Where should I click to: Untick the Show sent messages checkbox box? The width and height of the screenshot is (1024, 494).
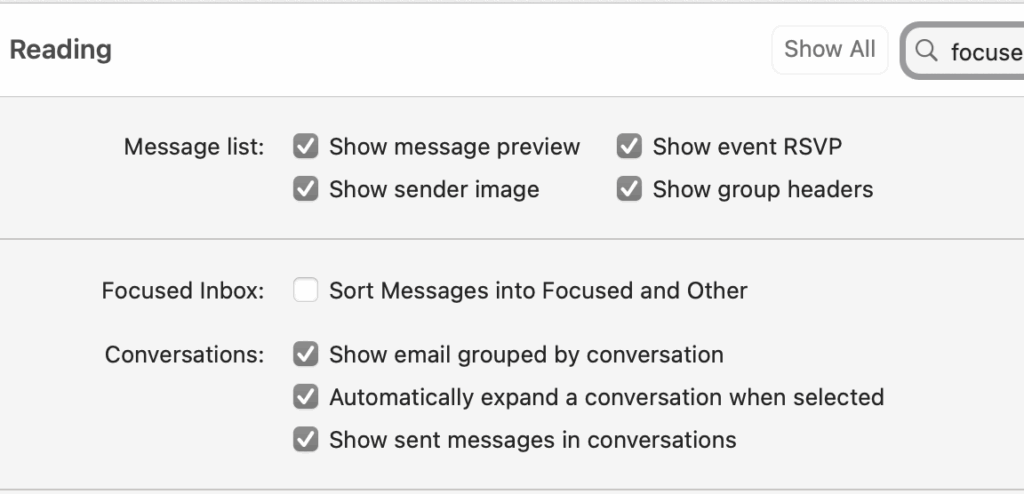306,439
